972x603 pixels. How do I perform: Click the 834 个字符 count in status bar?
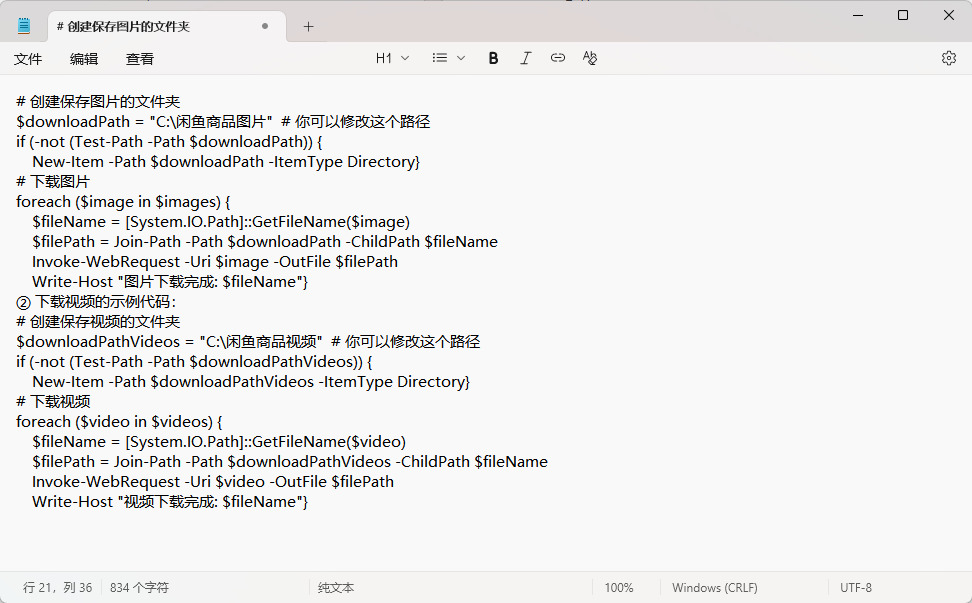(139, 588)
